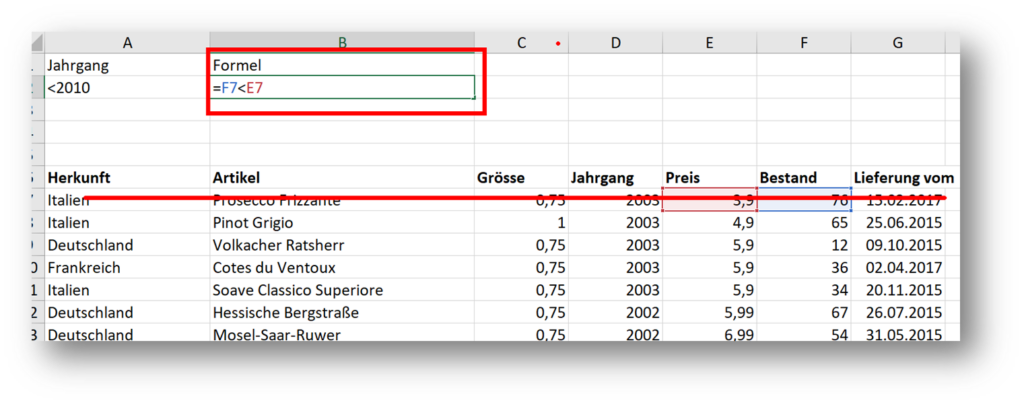
Task: Click the formula cell containing =F7<E7
Action: [340, 88]
